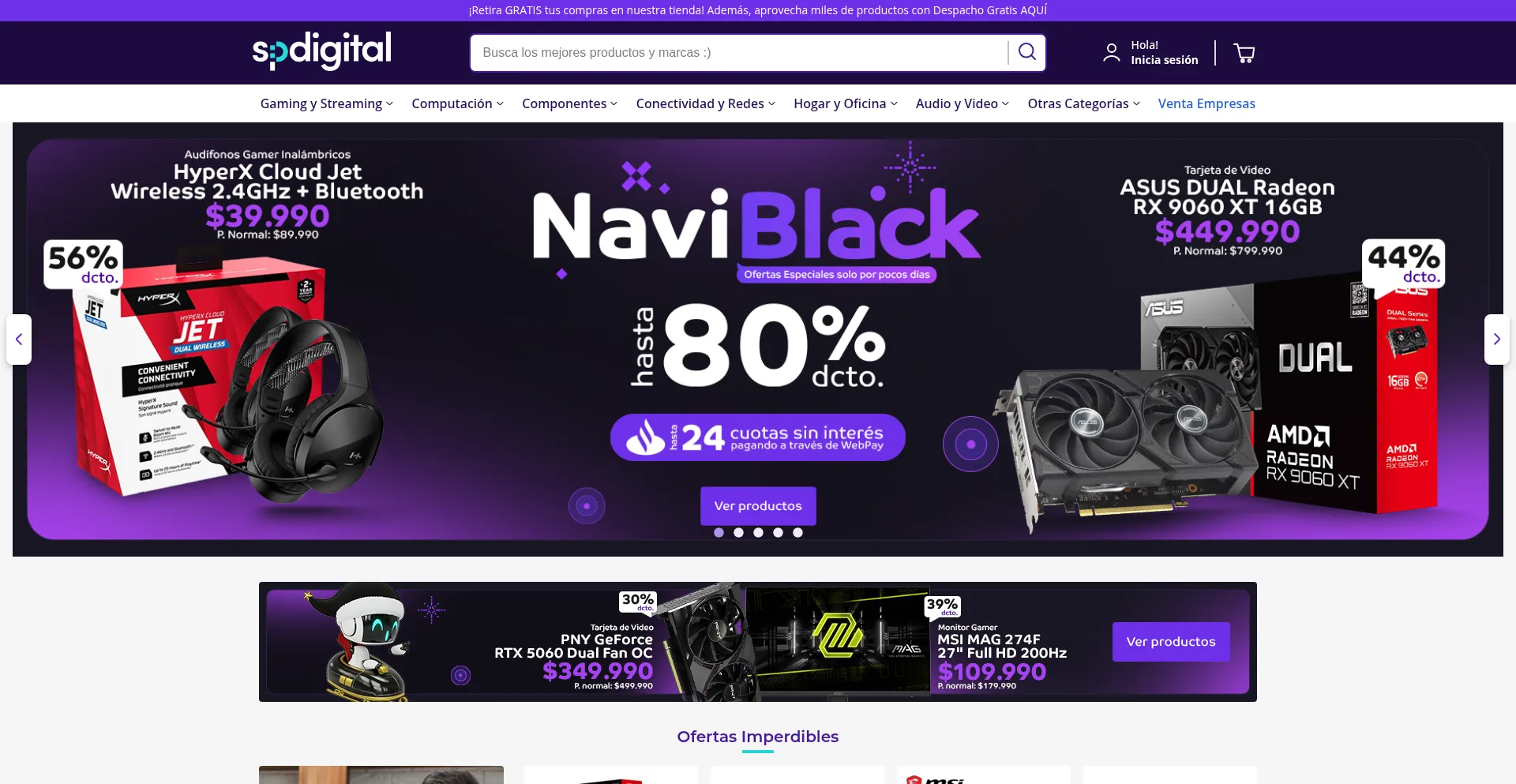Open the Venta Empresas link
Screen dimensions: 1516x784
tap(1206, 103)
